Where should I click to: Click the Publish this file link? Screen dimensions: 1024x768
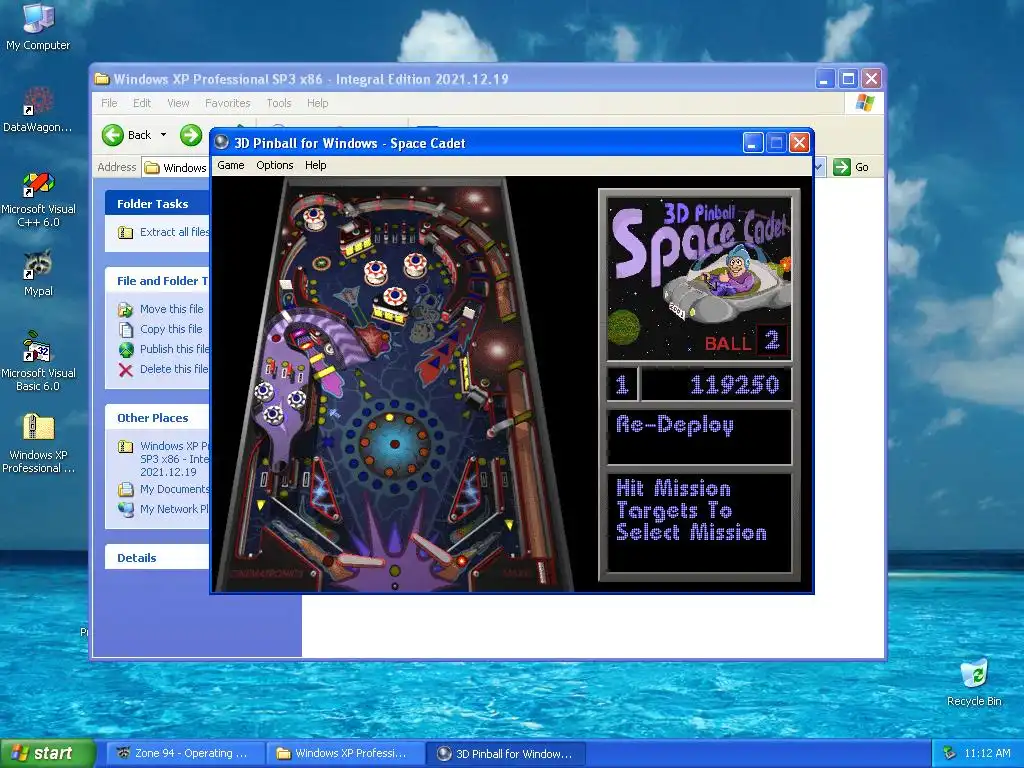[174, 349]
